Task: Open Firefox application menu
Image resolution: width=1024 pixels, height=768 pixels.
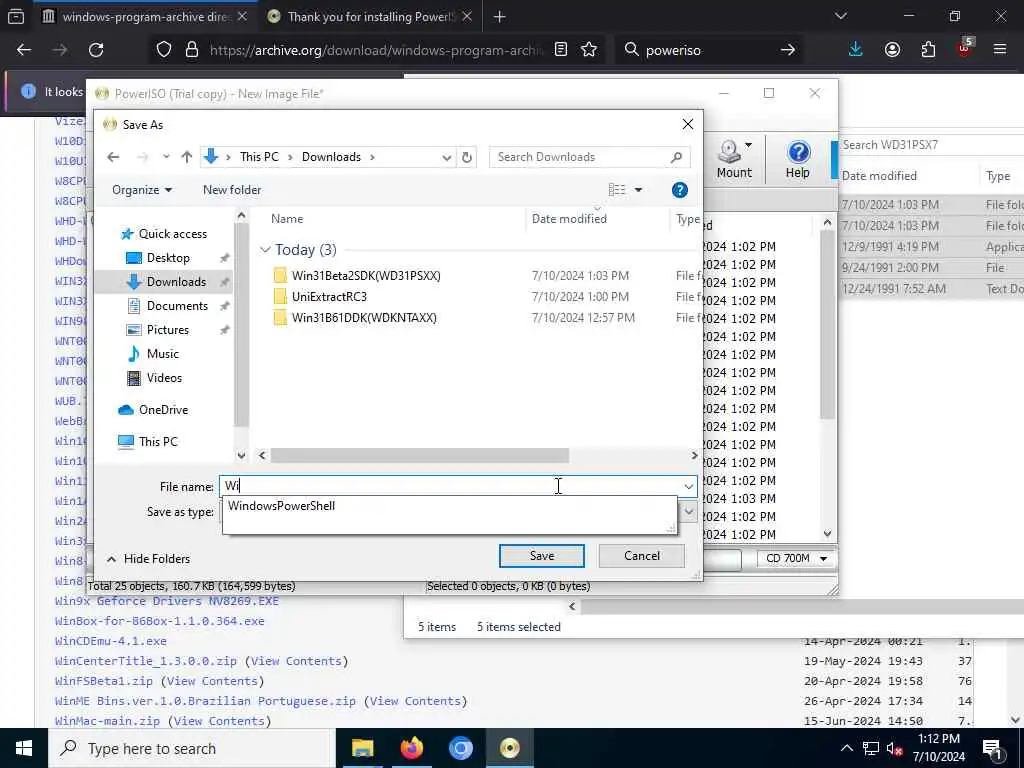Action: [1000, 50]
